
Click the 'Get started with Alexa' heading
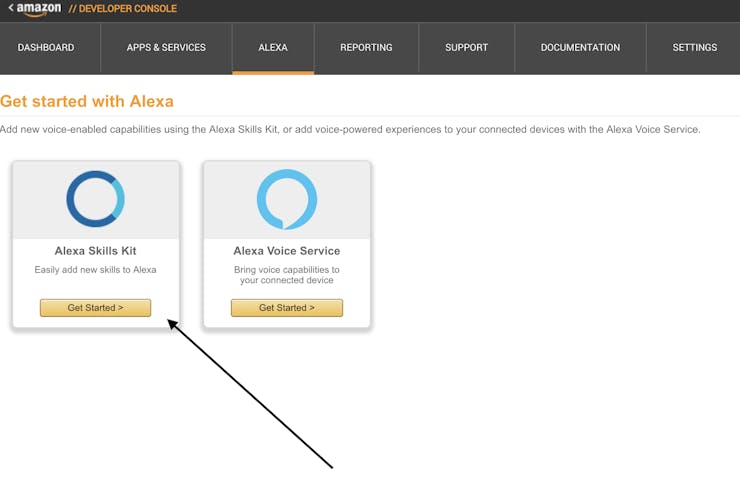(87, 101)
